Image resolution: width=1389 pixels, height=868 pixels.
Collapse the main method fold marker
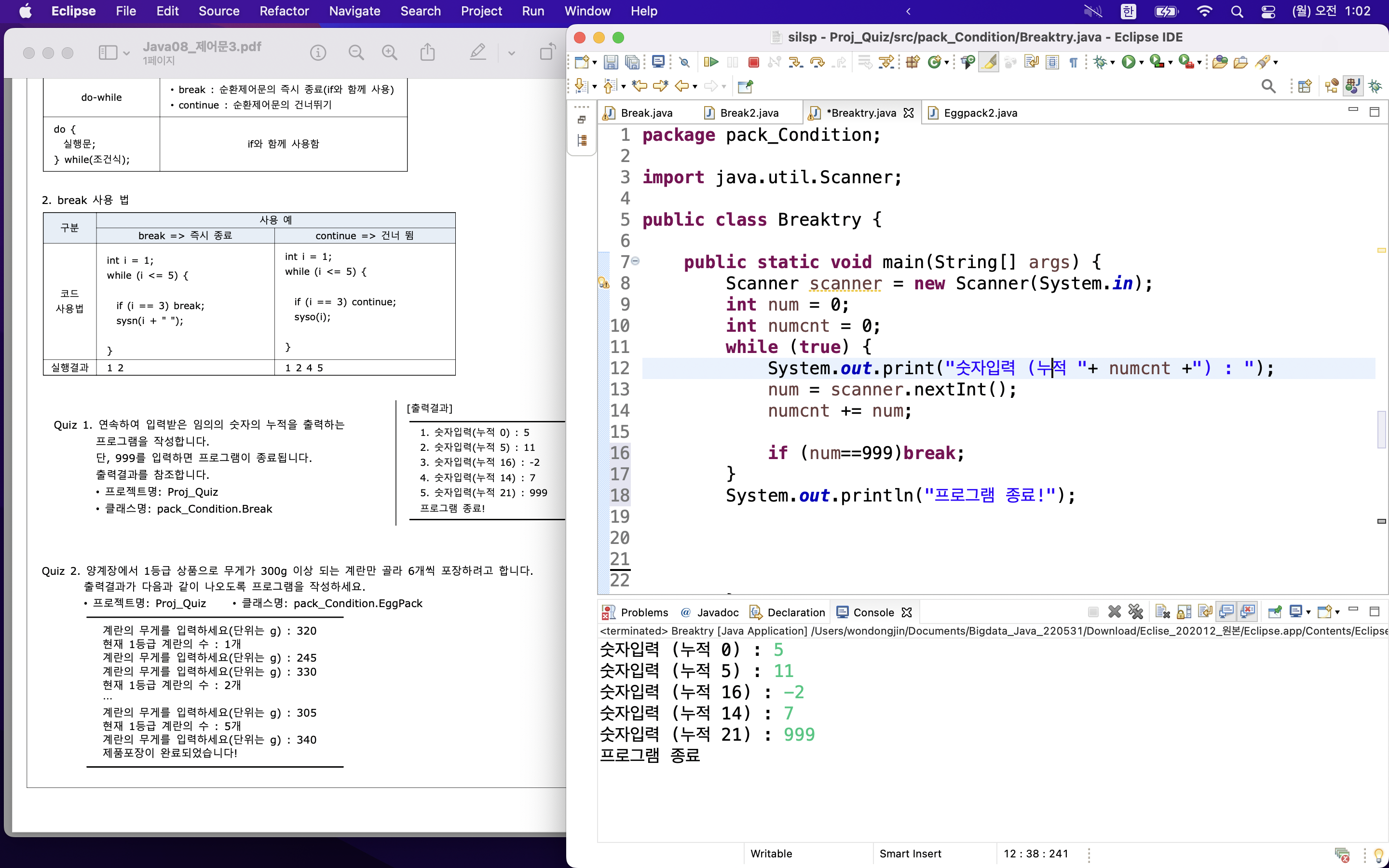click(635, 261)
